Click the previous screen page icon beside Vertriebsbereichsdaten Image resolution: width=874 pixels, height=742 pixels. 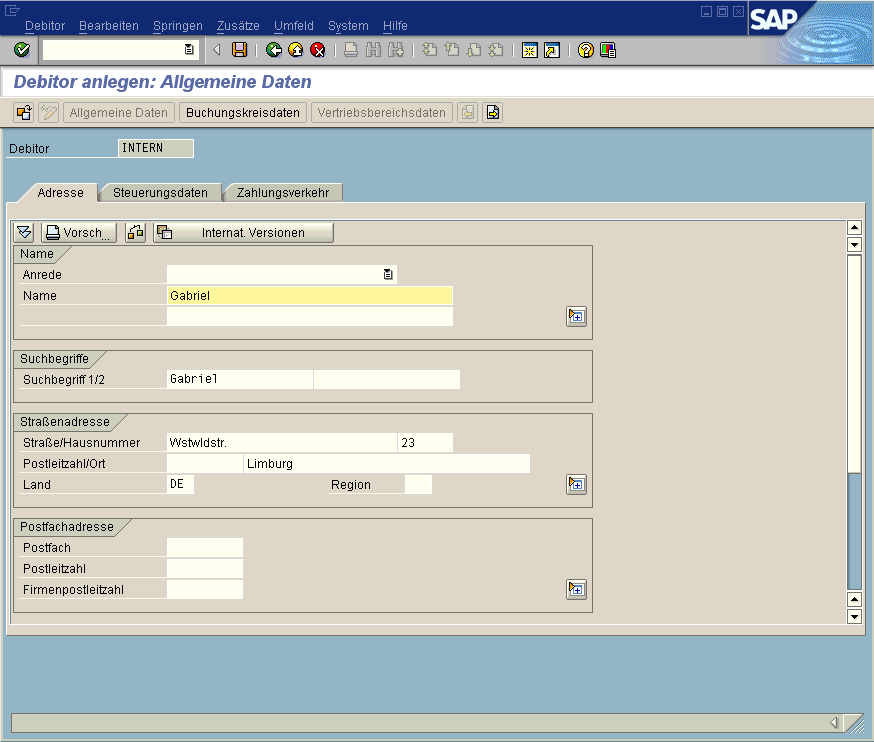[468, 113]
